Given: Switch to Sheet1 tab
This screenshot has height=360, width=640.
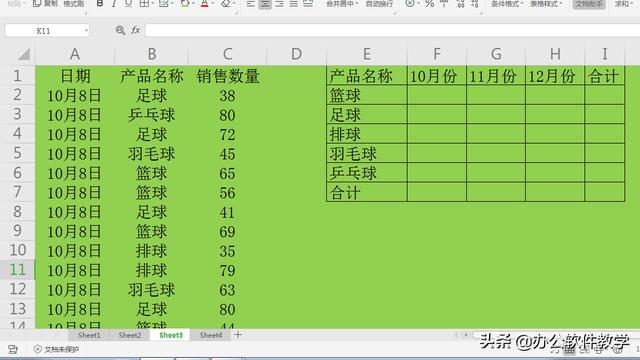Looking at the screenshot, I should 89,335.
